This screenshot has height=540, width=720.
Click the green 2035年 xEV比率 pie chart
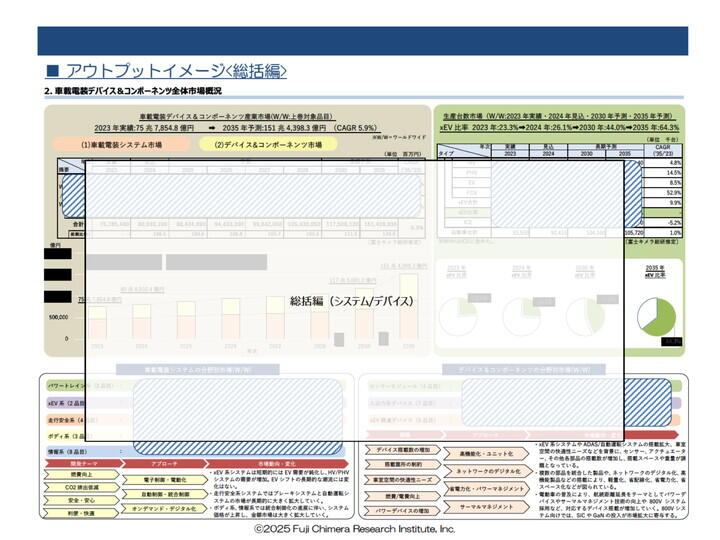pos(657,316)
